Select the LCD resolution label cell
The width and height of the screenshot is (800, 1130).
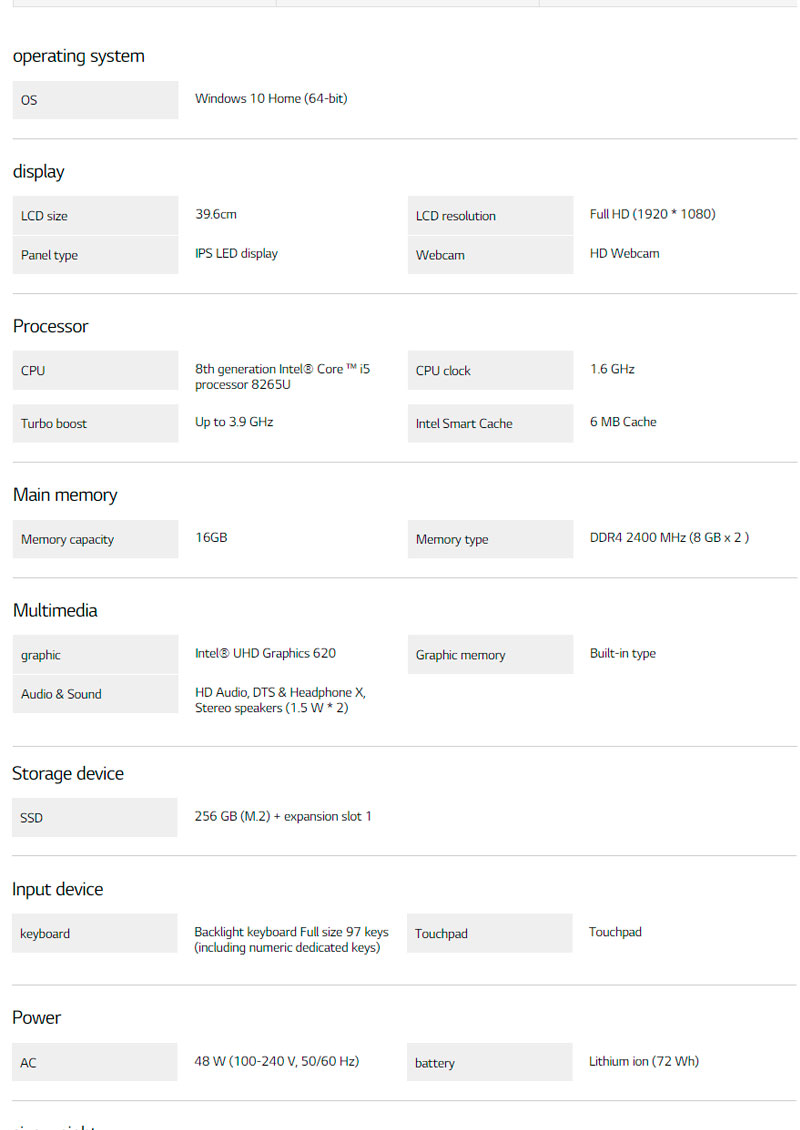tap(490, 216)
